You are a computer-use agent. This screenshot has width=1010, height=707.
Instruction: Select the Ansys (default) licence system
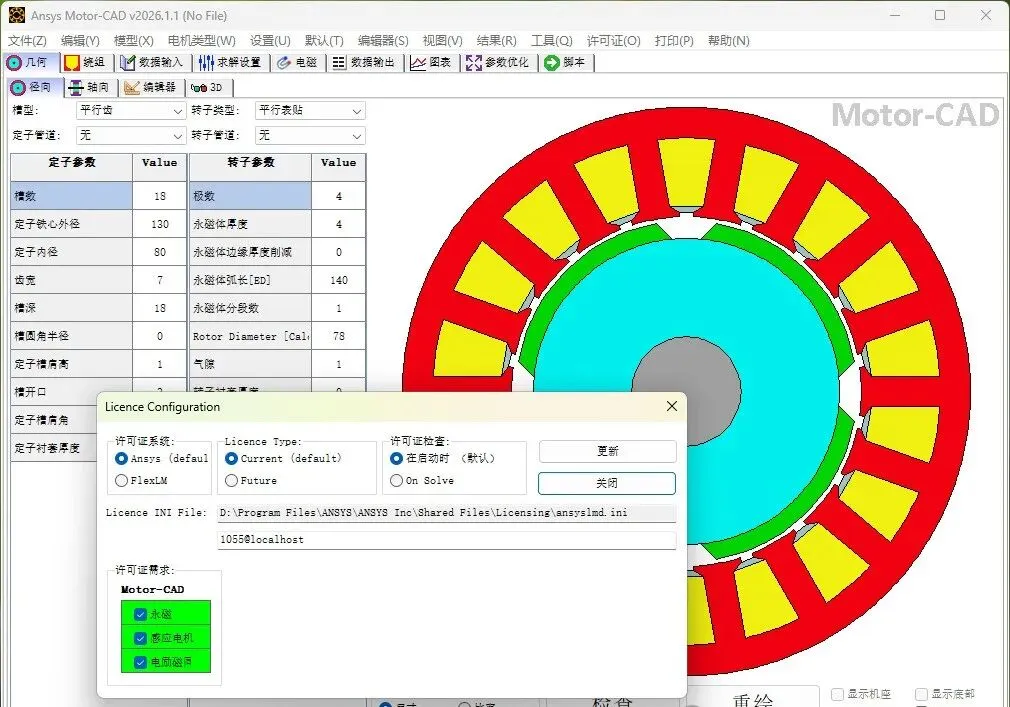pyautogui.click(x=121, y=458)
